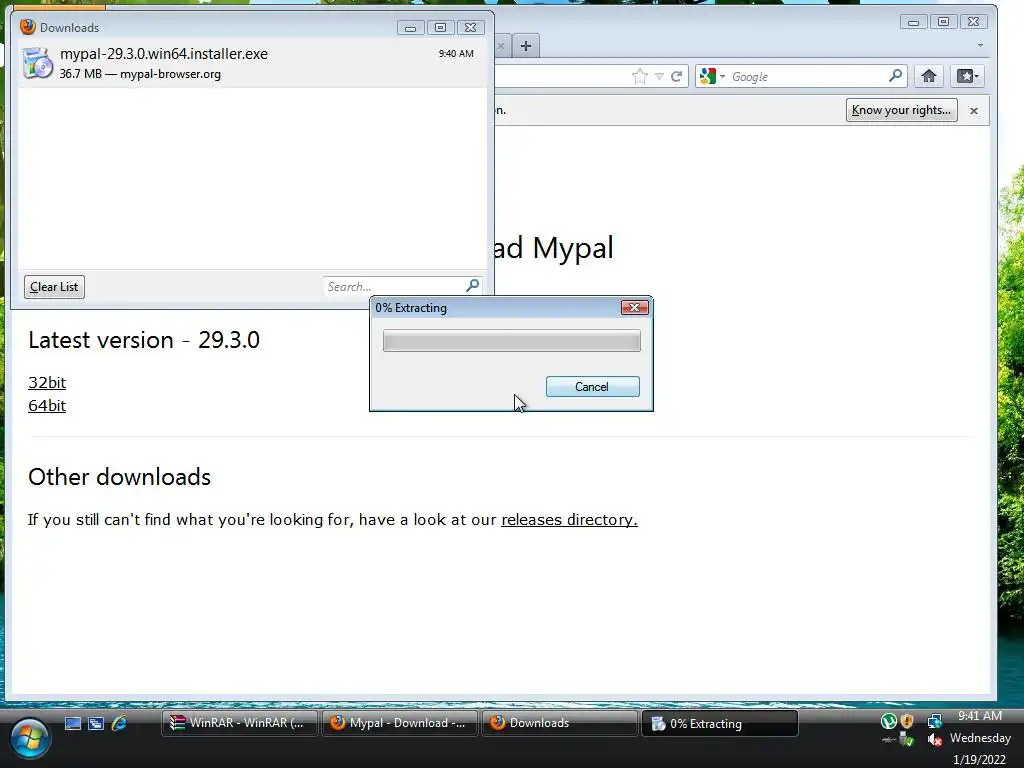1024x768 pixels.
Task: Click the muted volume tray icon
Action: pyautogui.click(x=935, y=740)
